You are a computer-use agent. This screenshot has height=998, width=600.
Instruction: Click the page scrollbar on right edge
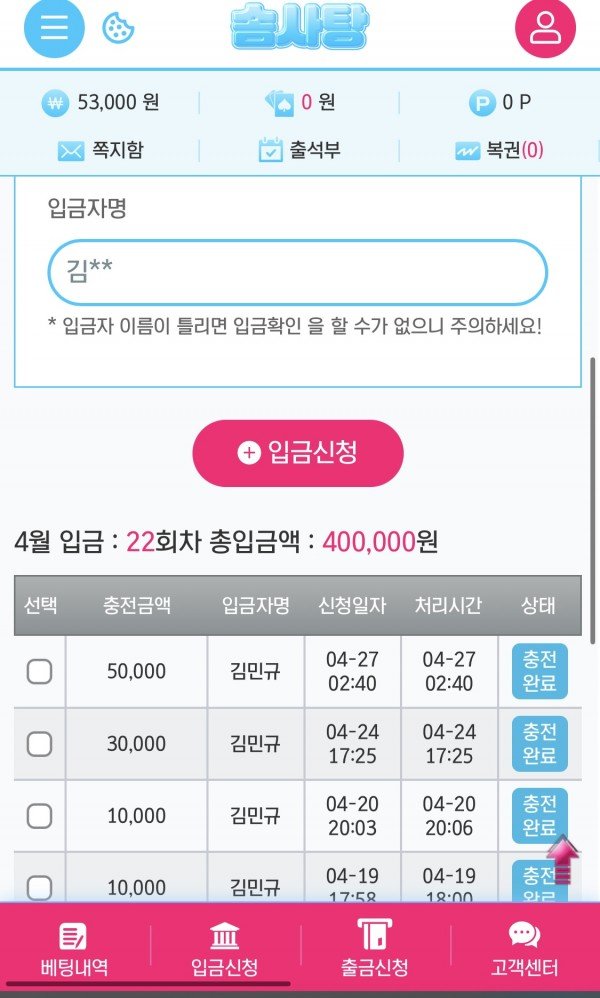click(x=593, y=500)
